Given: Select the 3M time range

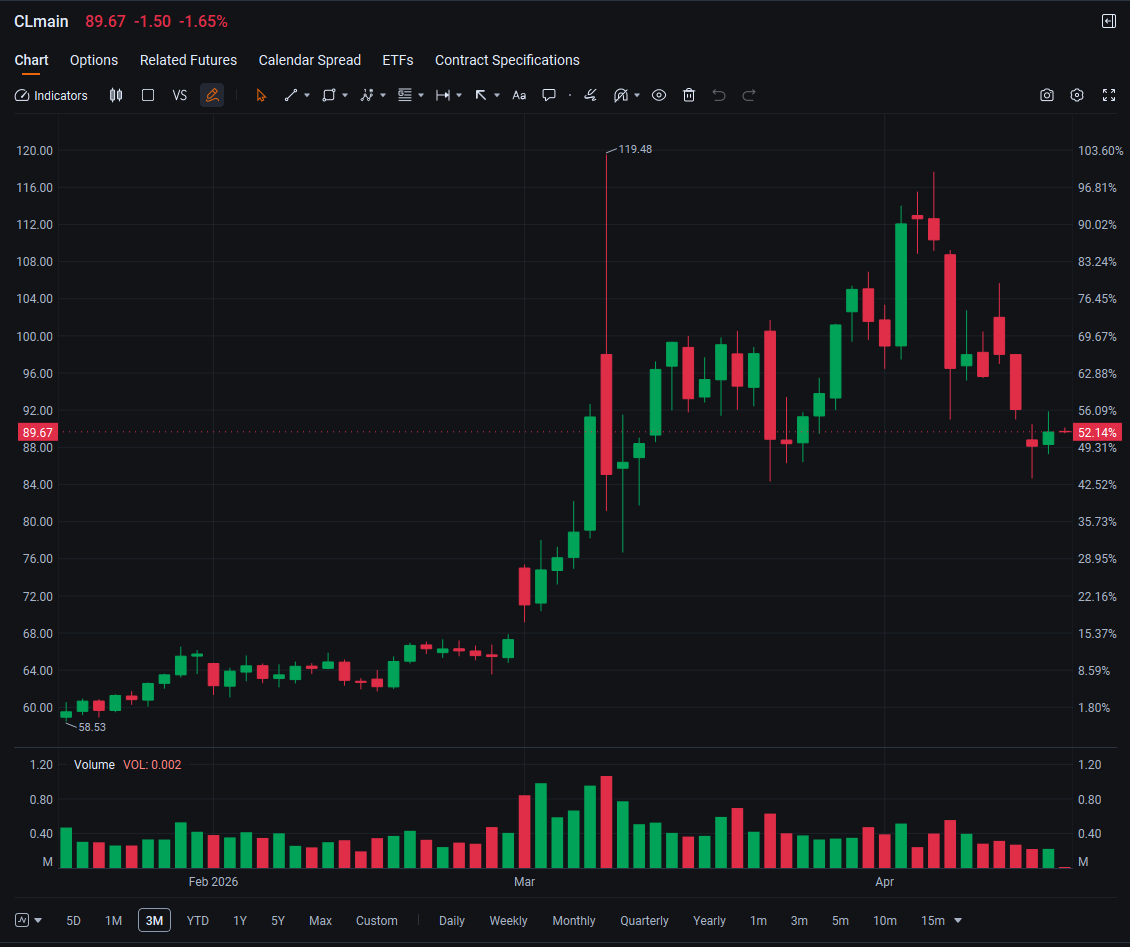Looking at the screenshot, I should tap(154, 920).
